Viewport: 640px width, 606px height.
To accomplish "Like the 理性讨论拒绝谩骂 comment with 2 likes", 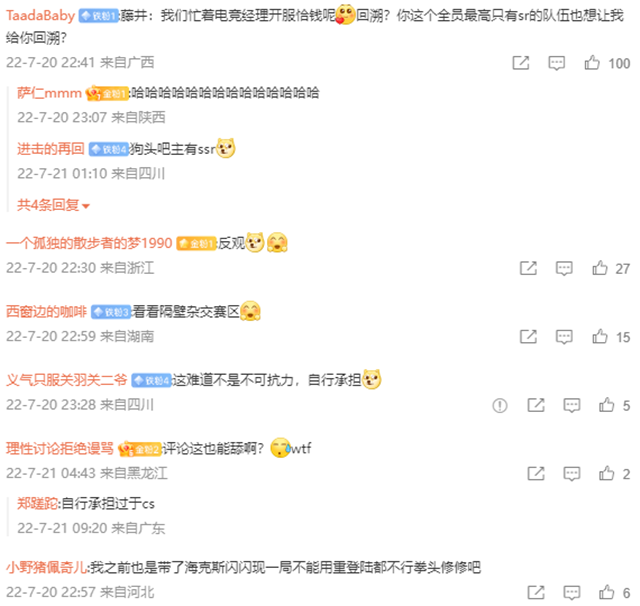I will 607,473.
